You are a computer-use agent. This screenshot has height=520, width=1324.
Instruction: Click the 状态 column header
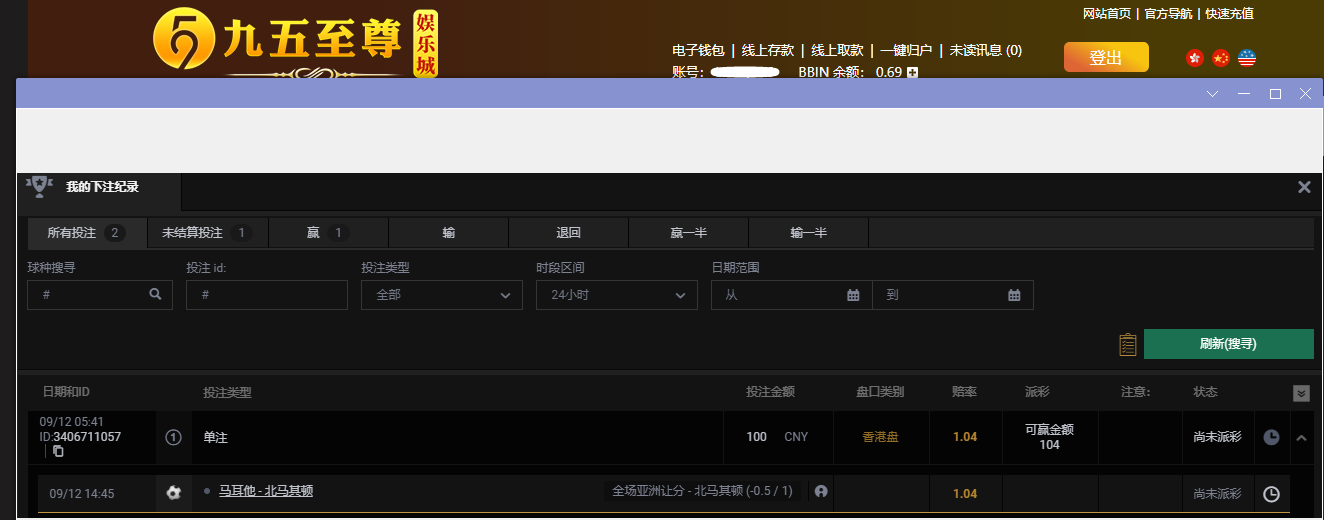coord(1206,392)
